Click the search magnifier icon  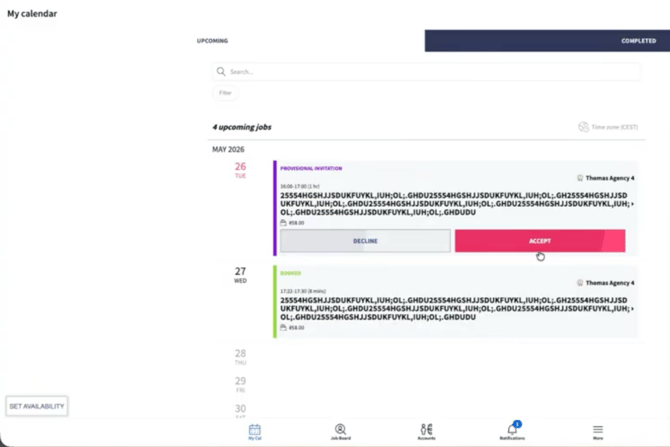coord(221,71)
